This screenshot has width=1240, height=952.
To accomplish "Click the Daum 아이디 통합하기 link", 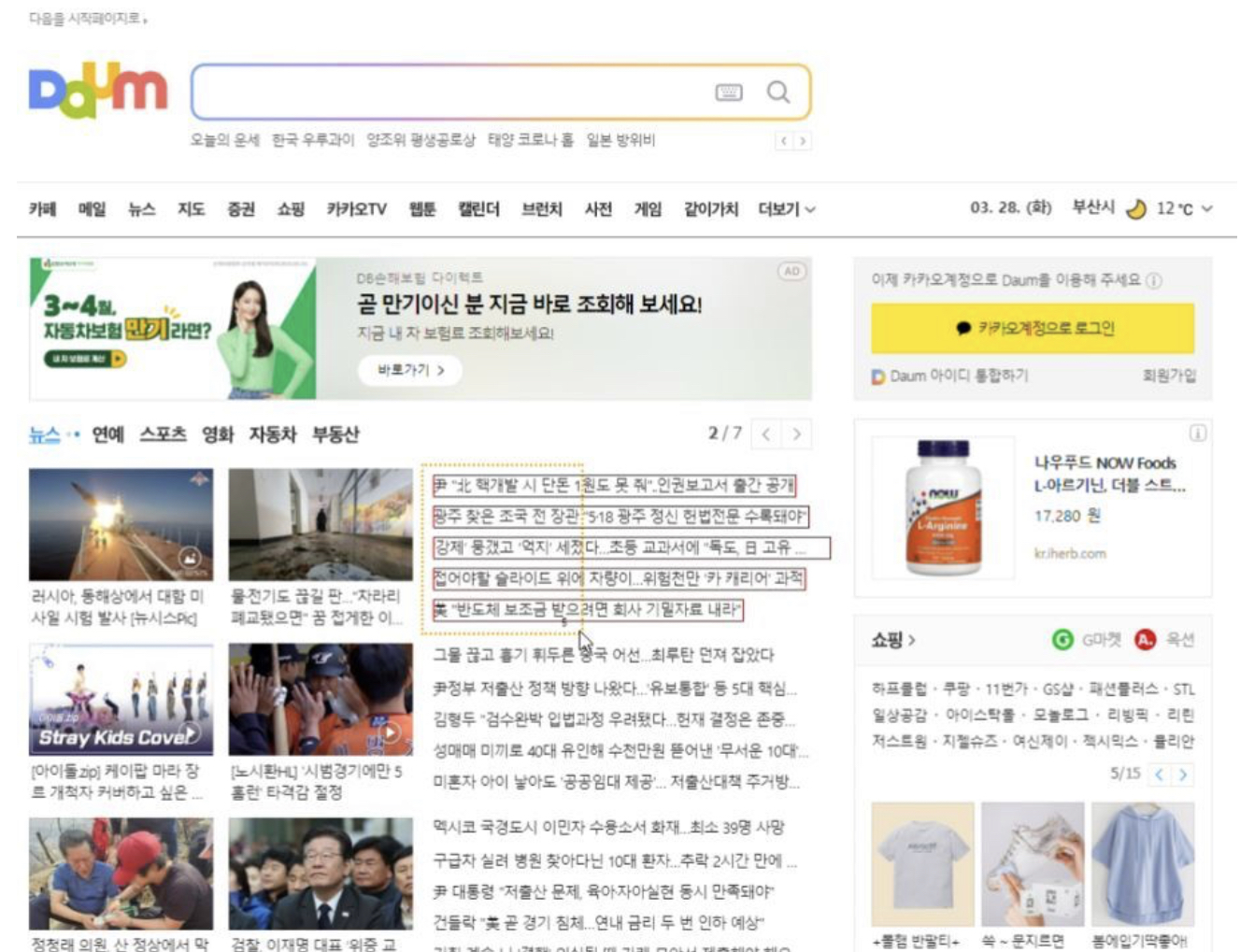I will tap(959, 376).
